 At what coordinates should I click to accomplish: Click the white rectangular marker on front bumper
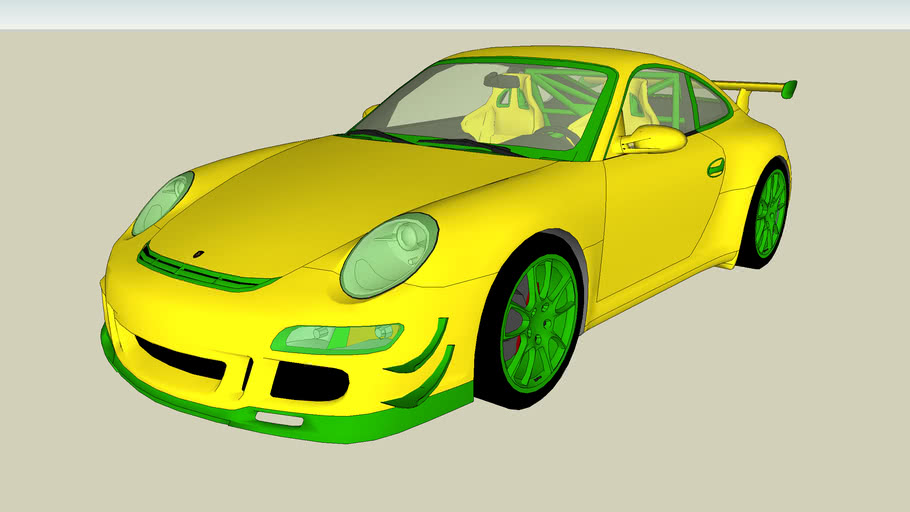coord(271,418)
